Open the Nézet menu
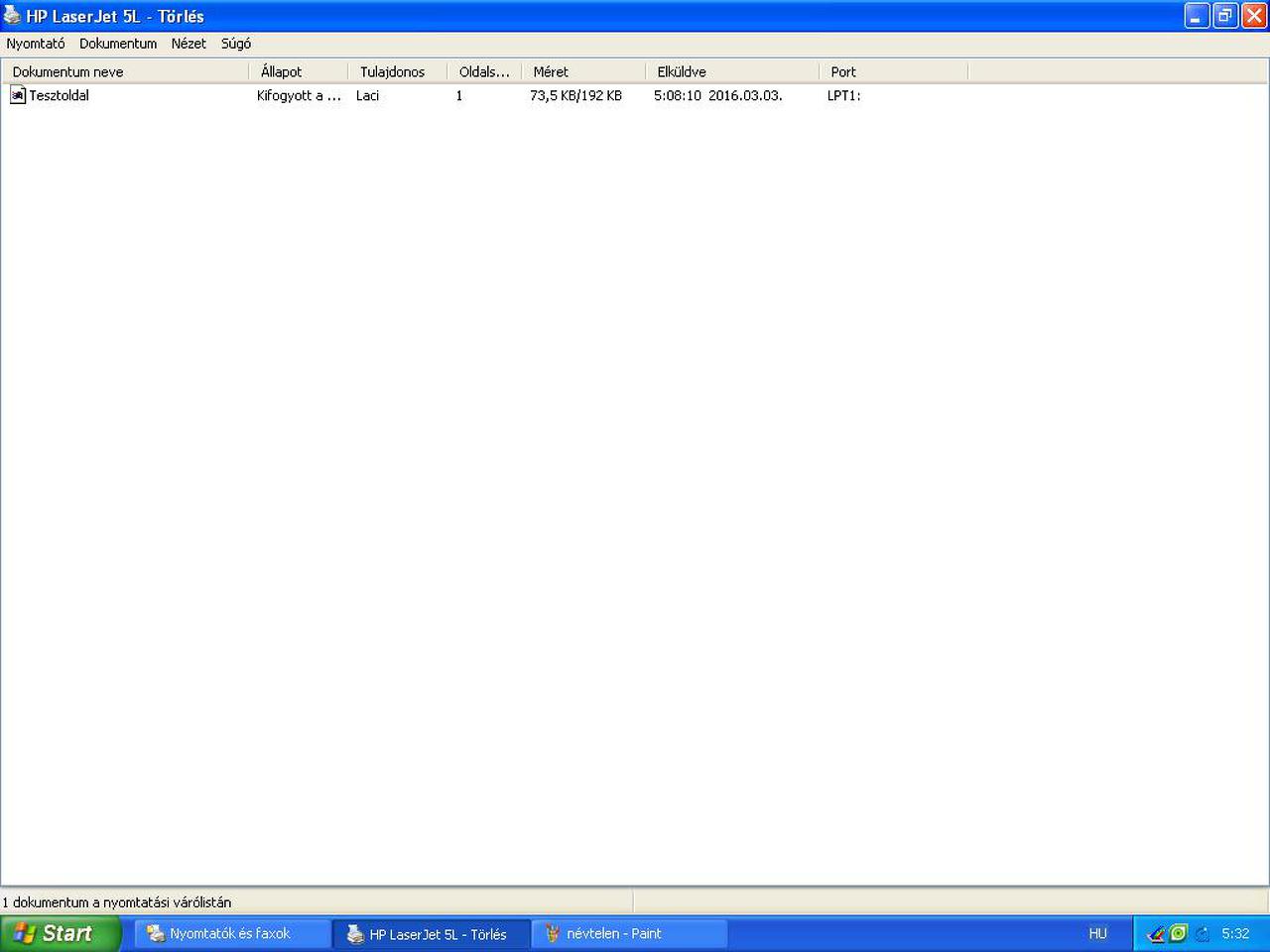The image size is (1270, 952). [189, 44]
